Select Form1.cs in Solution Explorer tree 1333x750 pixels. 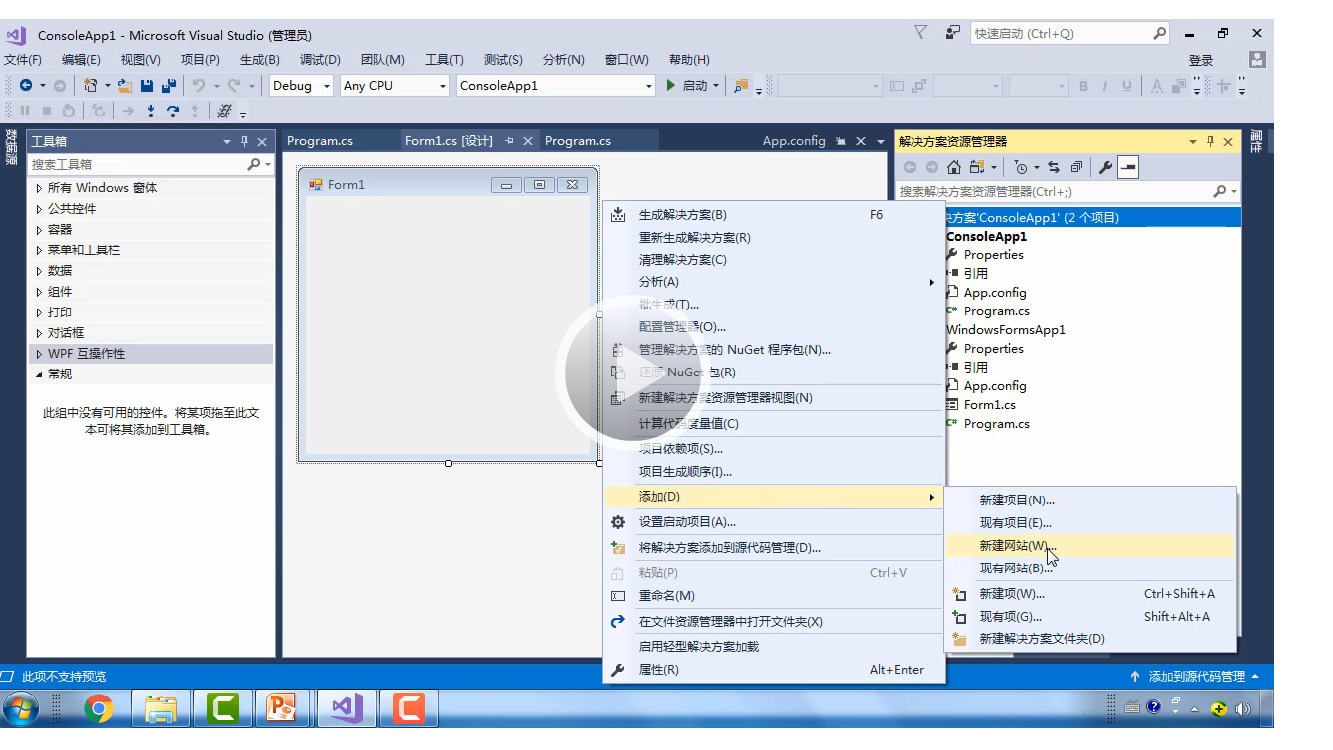(x=989, y=405)
